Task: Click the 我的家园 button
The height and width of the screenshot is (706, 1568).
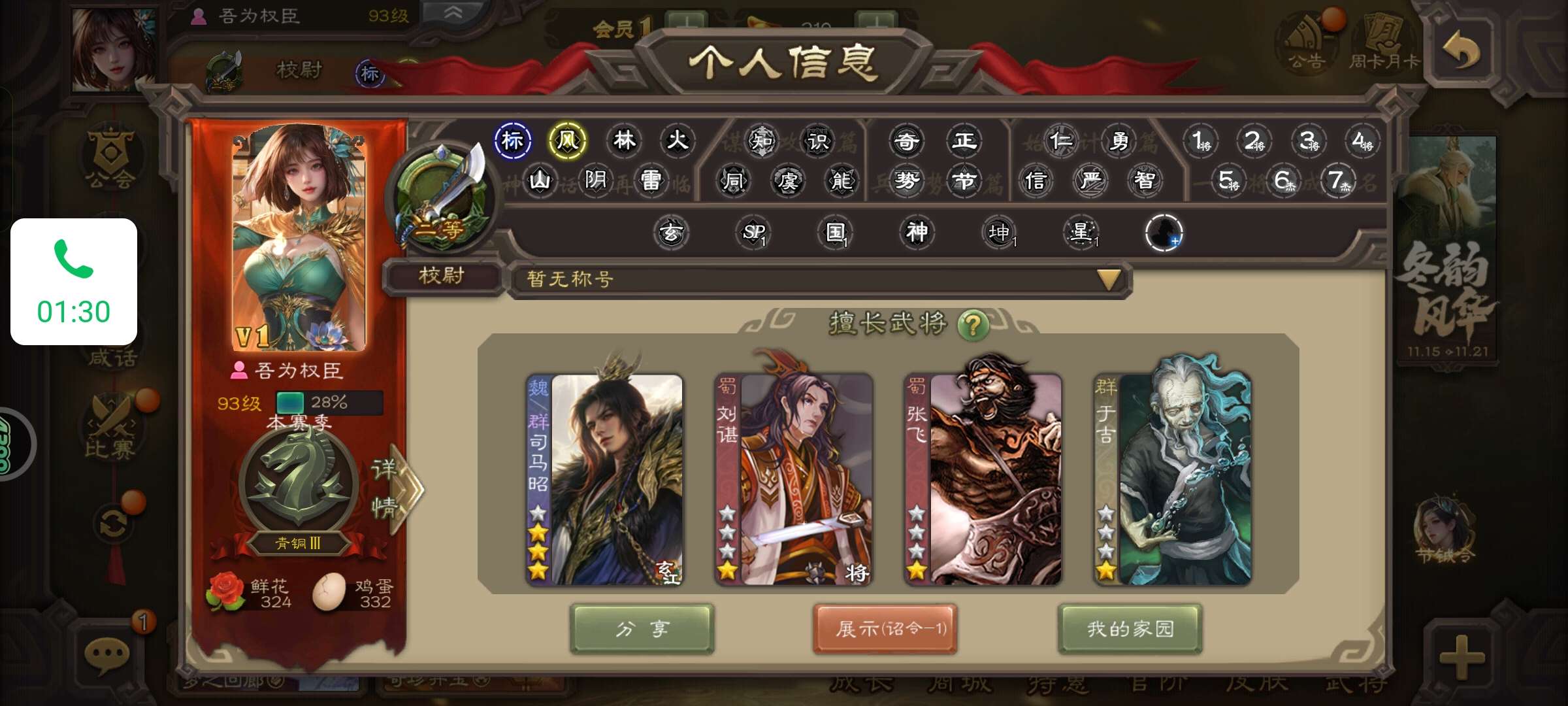Action: click(1130, 629)
